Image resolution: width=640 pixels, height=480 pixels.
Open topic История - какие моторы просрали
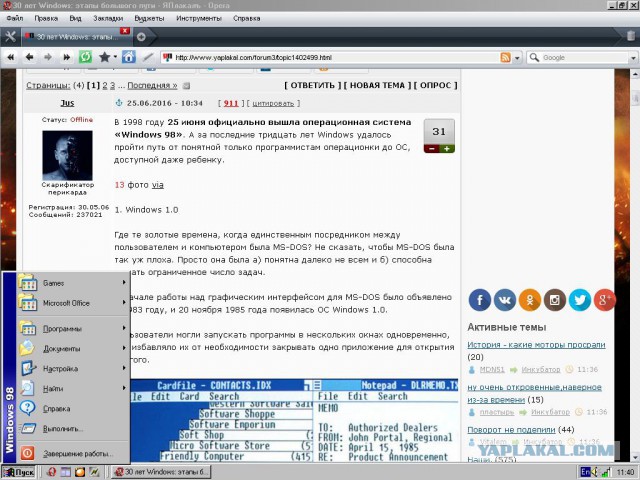click(x=536, y=345)
